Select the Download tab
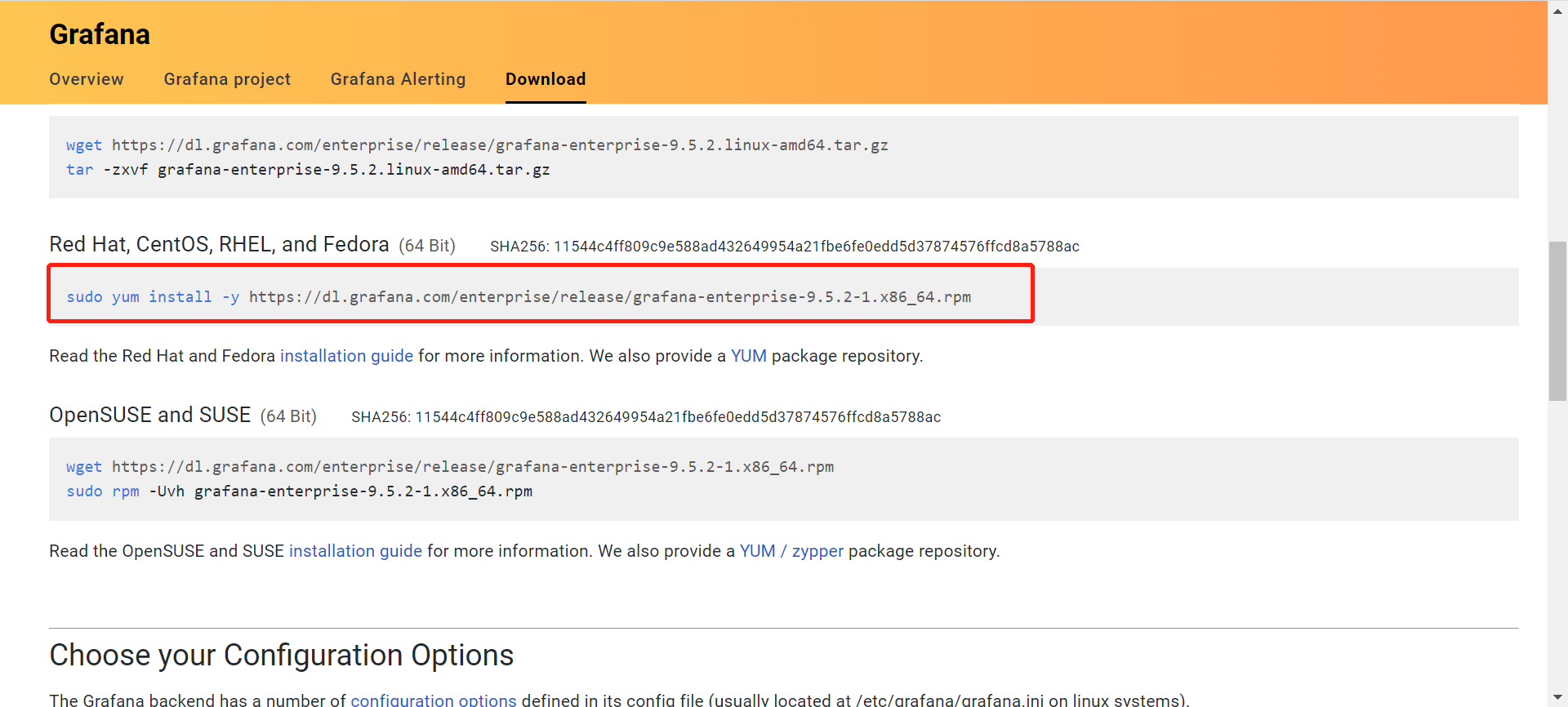The height and width of the screenshot is (707, 1568). pos(546,79)
